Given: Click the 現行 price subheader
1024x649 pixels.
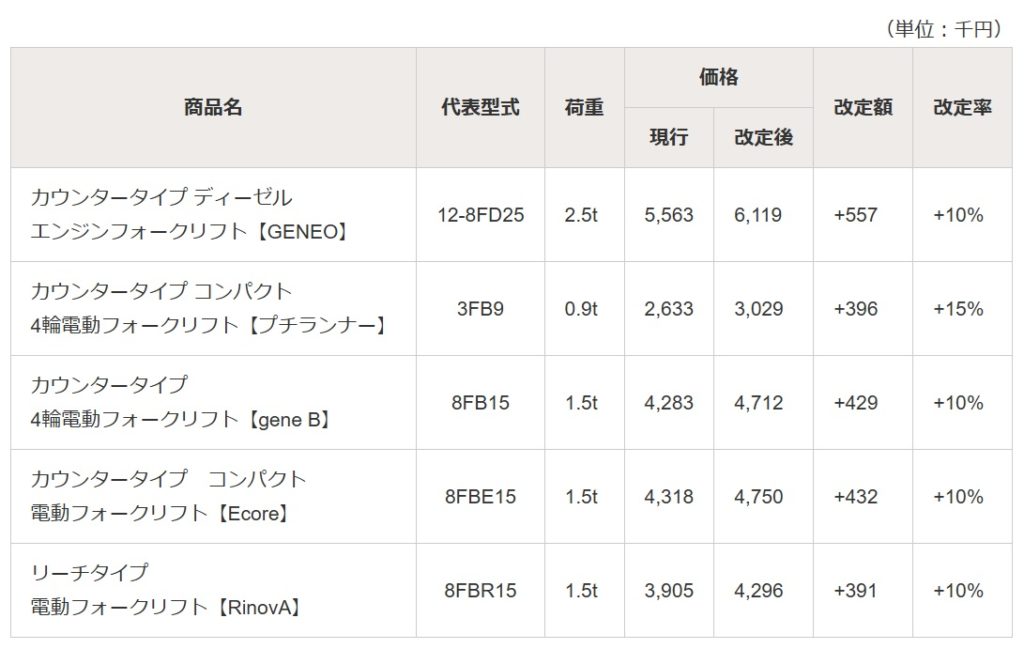Looking at the screenshot, I should point(669,138).
